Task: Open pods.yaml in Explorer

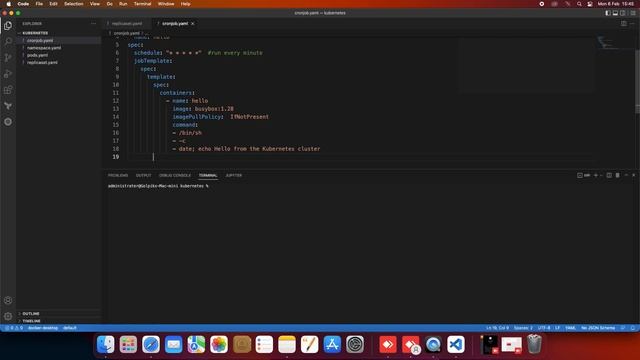Action: pyautogui.click(x=38, y=55)
